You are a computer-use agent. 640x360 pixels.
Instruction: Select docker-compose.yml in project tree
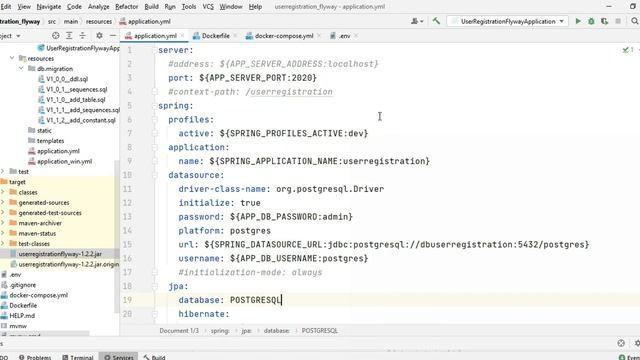pyautogui.click(x=39, y=295)
